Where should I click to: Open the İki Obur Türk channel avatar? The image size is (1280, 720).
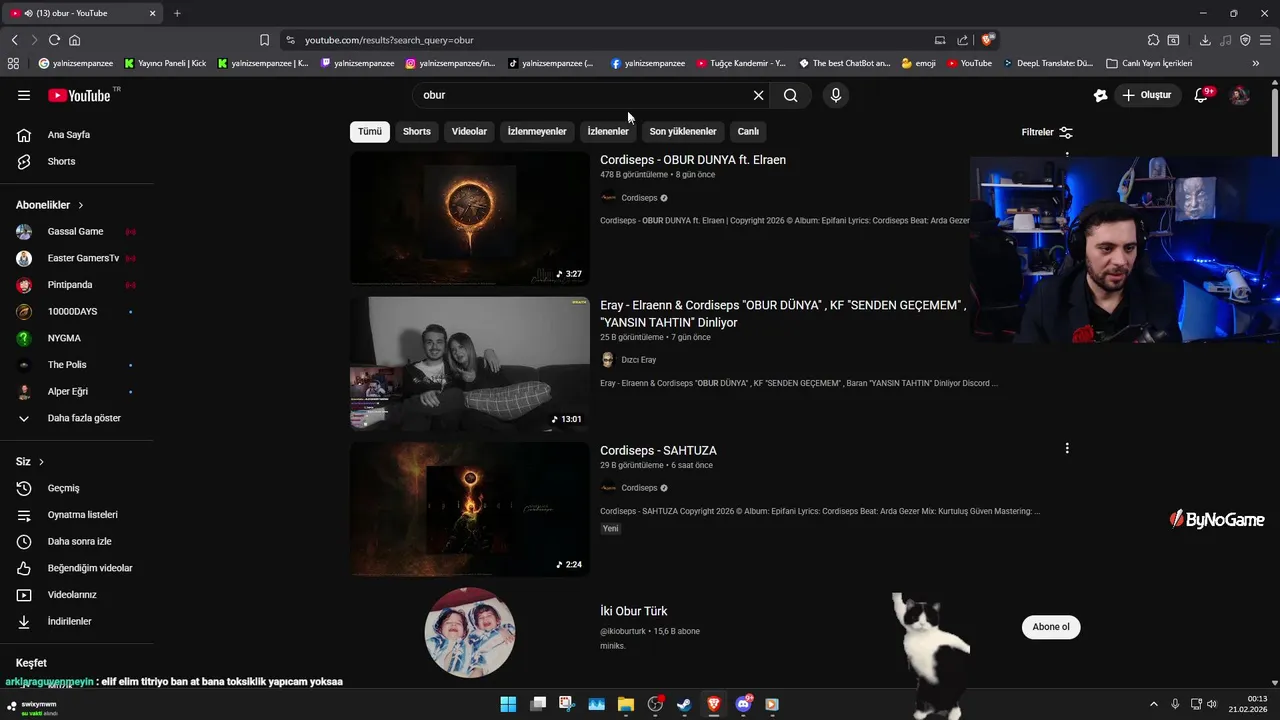(470, 632)
